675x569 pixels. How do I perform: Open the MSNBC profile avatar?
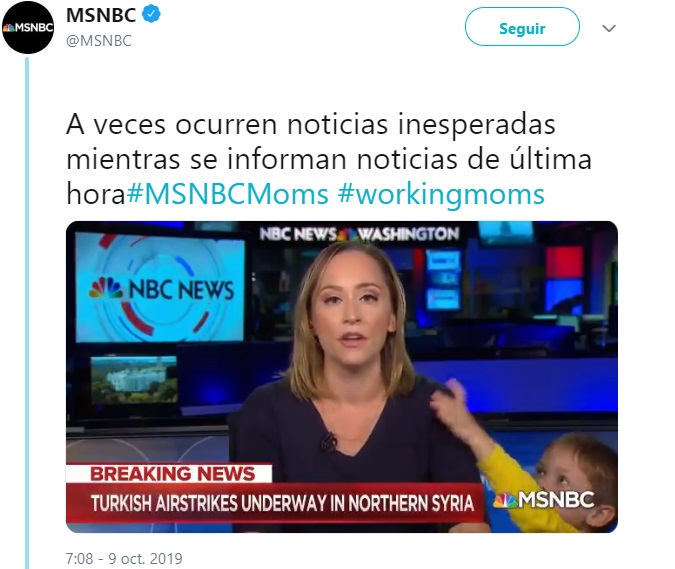(28, 28)
